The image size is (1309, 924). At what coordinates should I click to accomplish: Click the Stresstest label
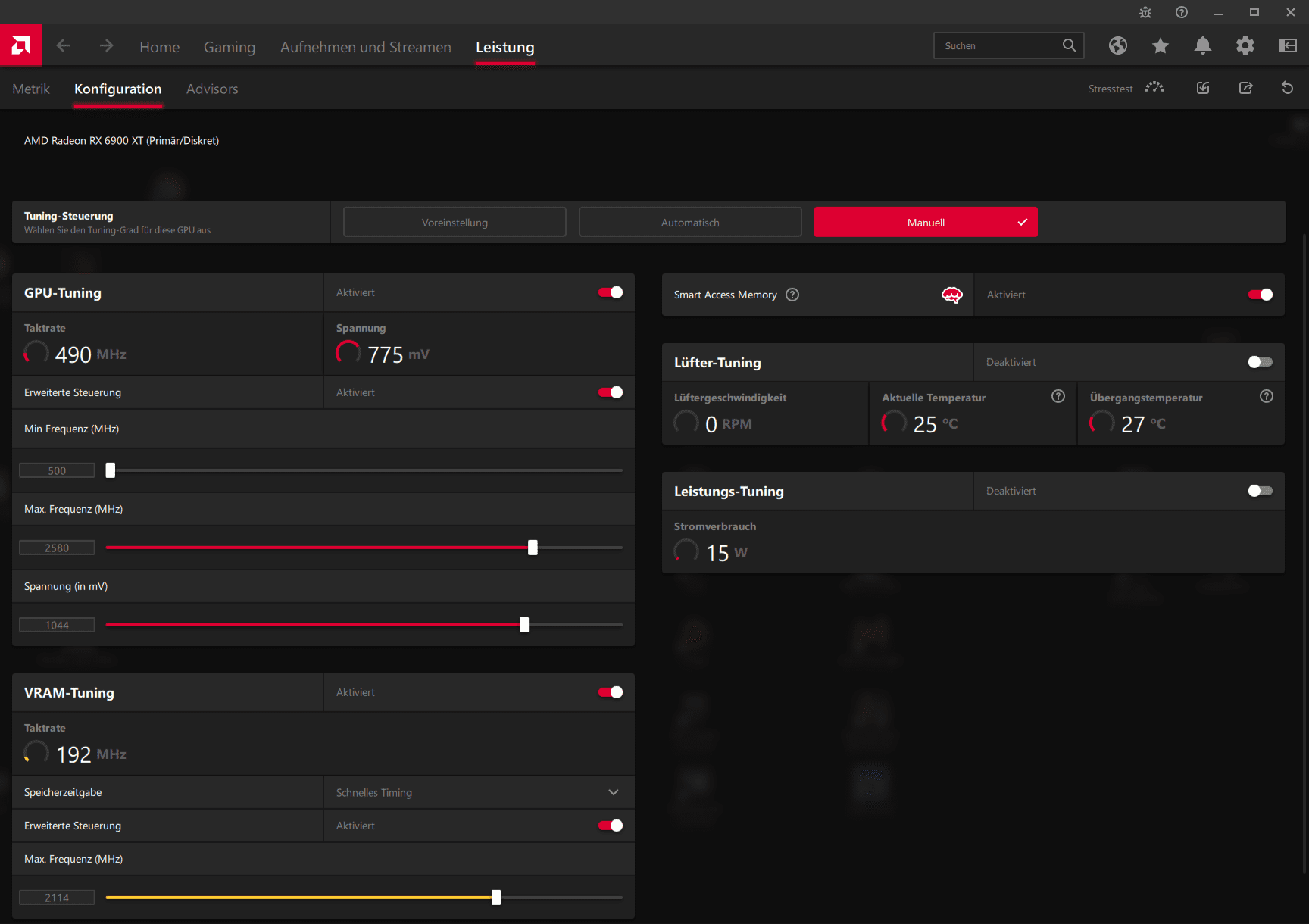point(1111,89)
